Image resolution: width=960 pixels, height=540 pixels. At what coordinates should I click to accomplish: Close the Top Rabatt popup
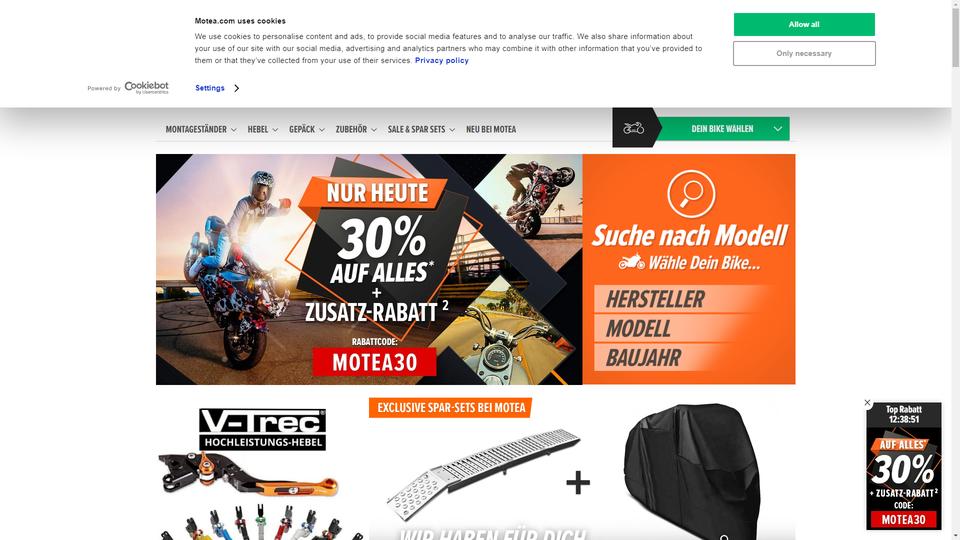(867, 402)
